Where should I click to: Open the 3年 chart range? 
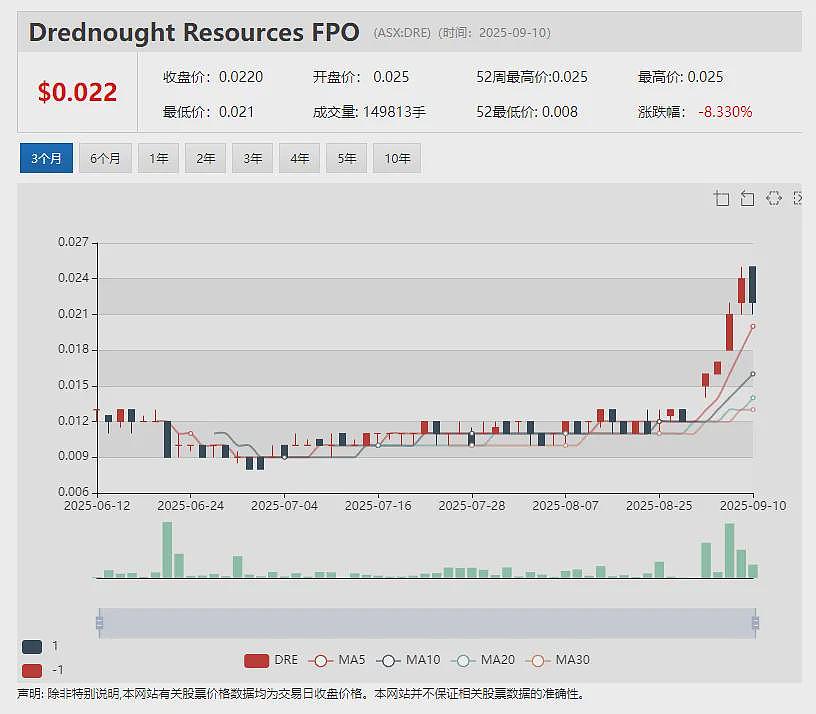[x=252, y=158]
